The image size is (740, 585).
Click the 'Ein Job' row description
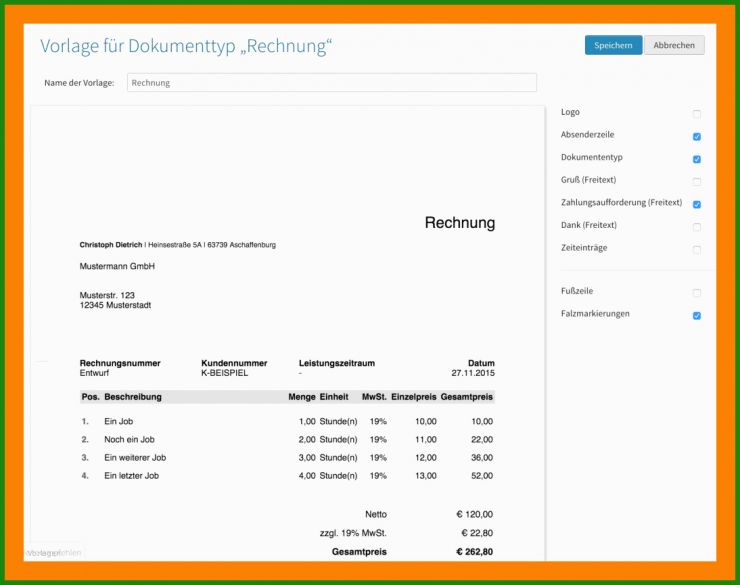[x=118, y=421]
